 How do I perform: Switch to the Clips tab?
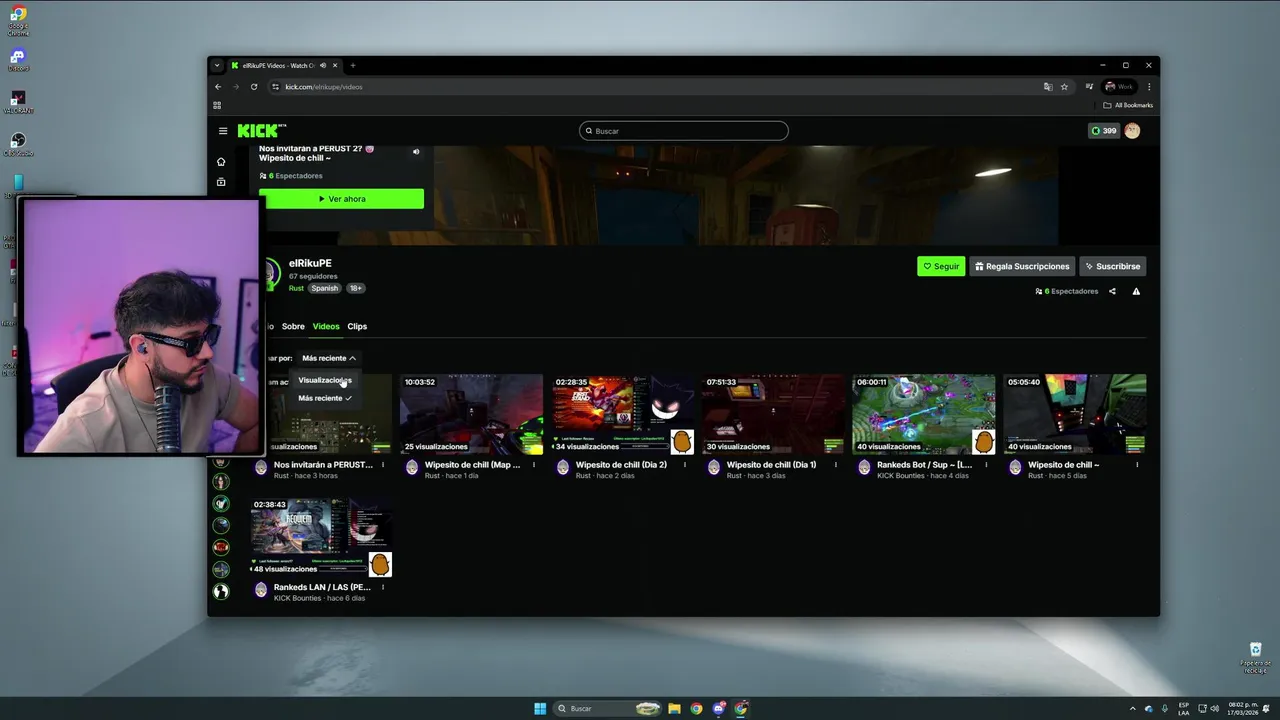[x=357, y=326]
